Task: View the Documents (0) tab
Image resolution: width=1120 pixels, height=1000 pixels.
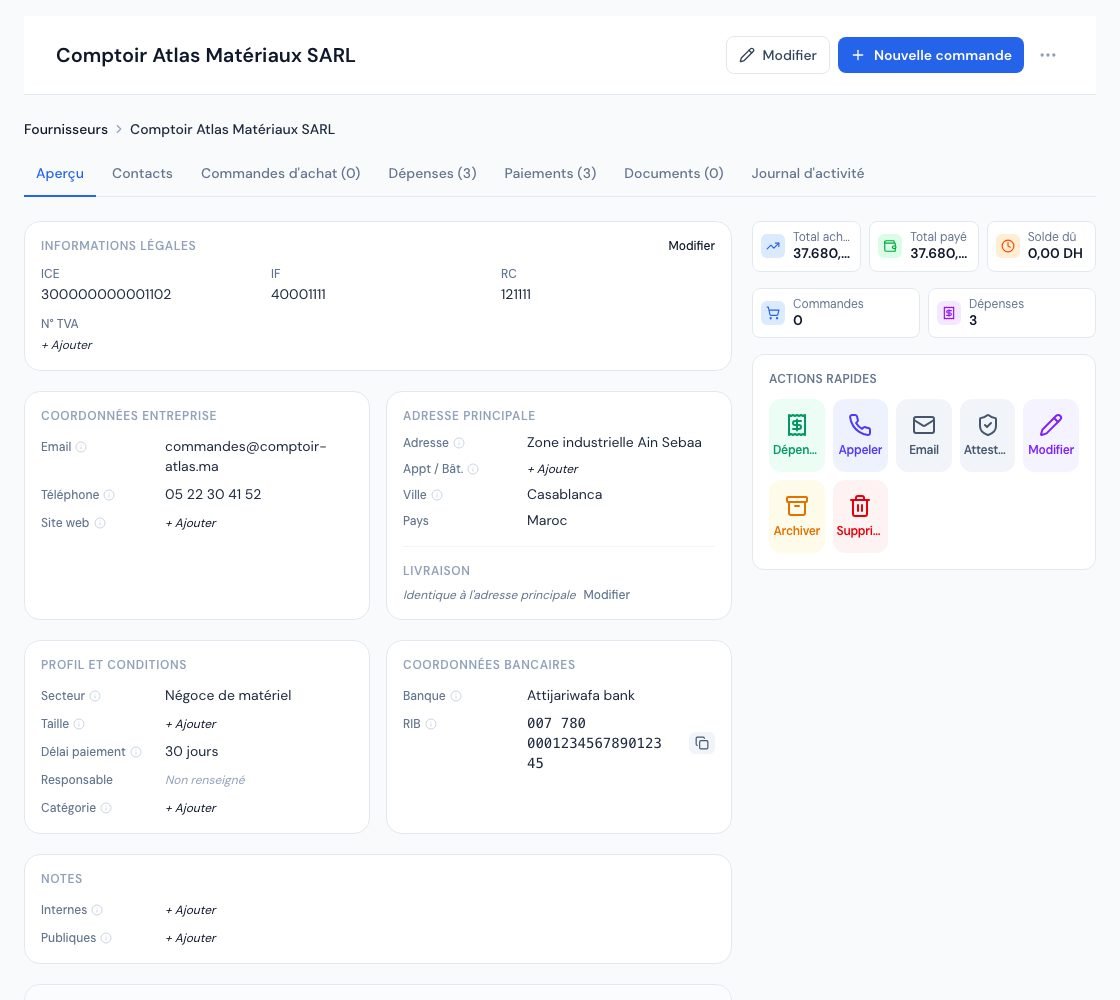Action: pos(674,174)
